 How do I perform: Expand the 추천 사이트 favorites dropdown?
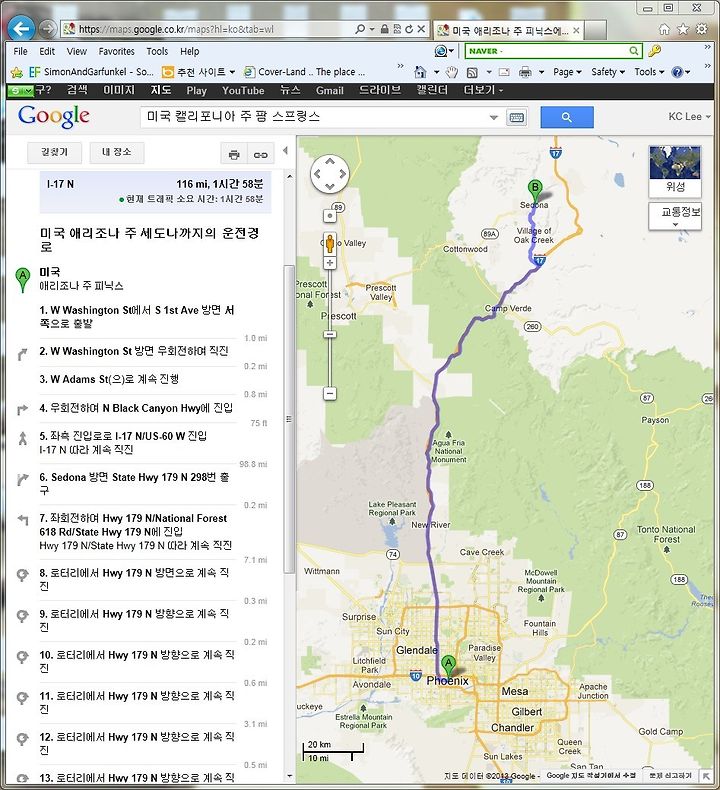click(x=232, y=72)
